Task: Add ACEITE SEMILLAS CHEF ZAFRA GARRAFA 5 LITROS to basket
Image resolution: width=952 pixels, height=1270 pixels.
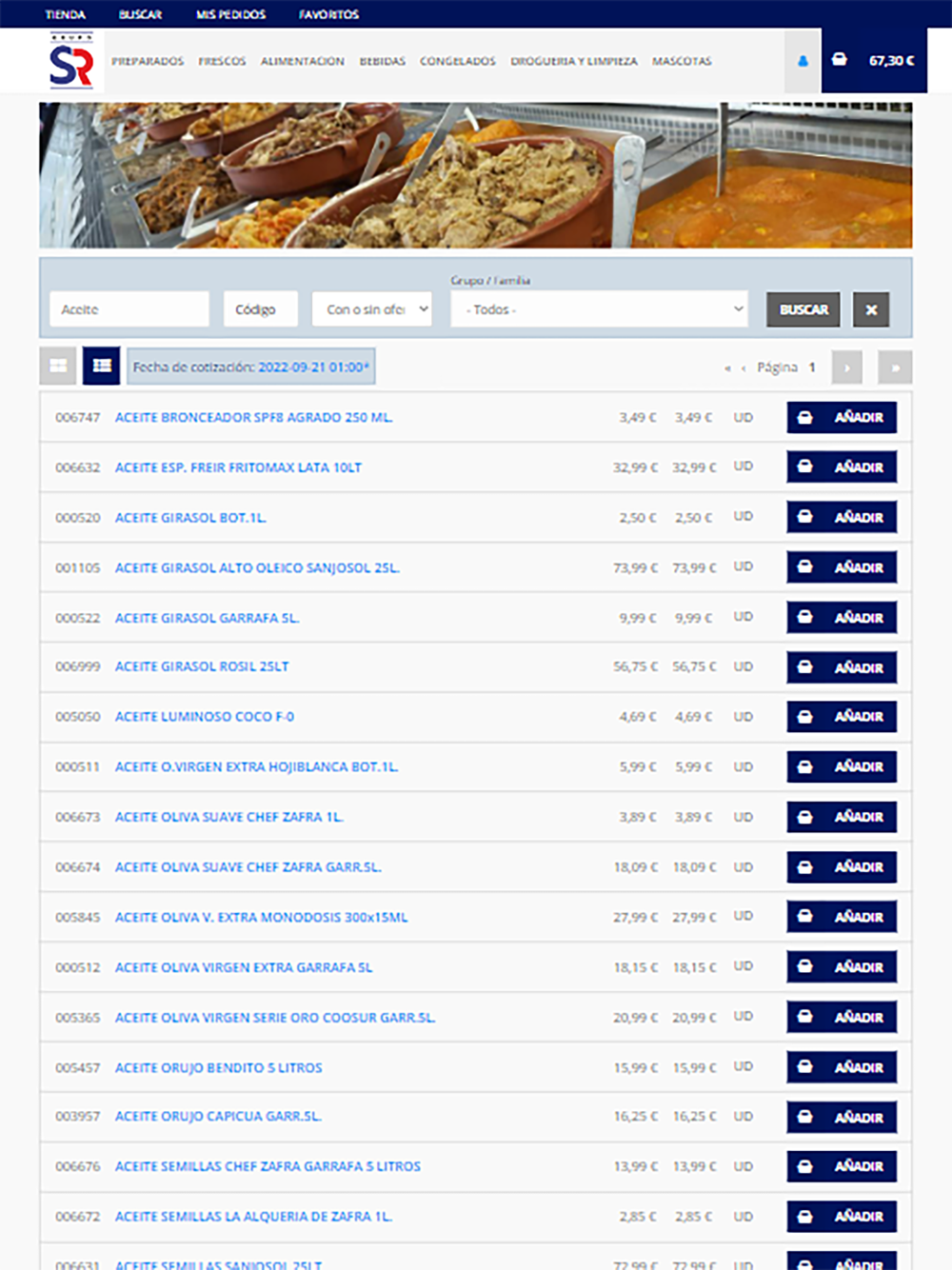Action: [842, 1166]
